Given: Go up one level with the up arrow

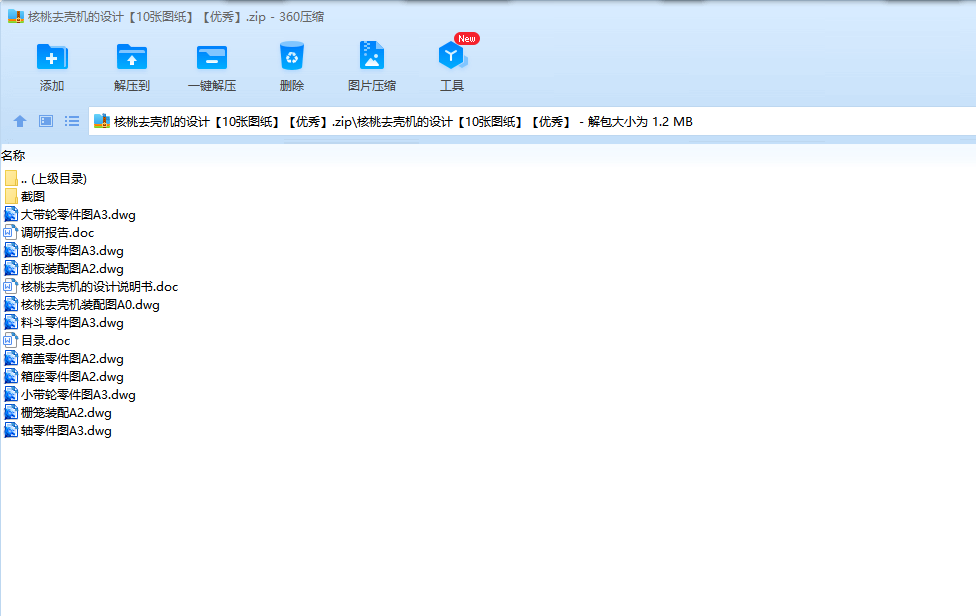Looking at the screenshot, I should tap(20, 121).
